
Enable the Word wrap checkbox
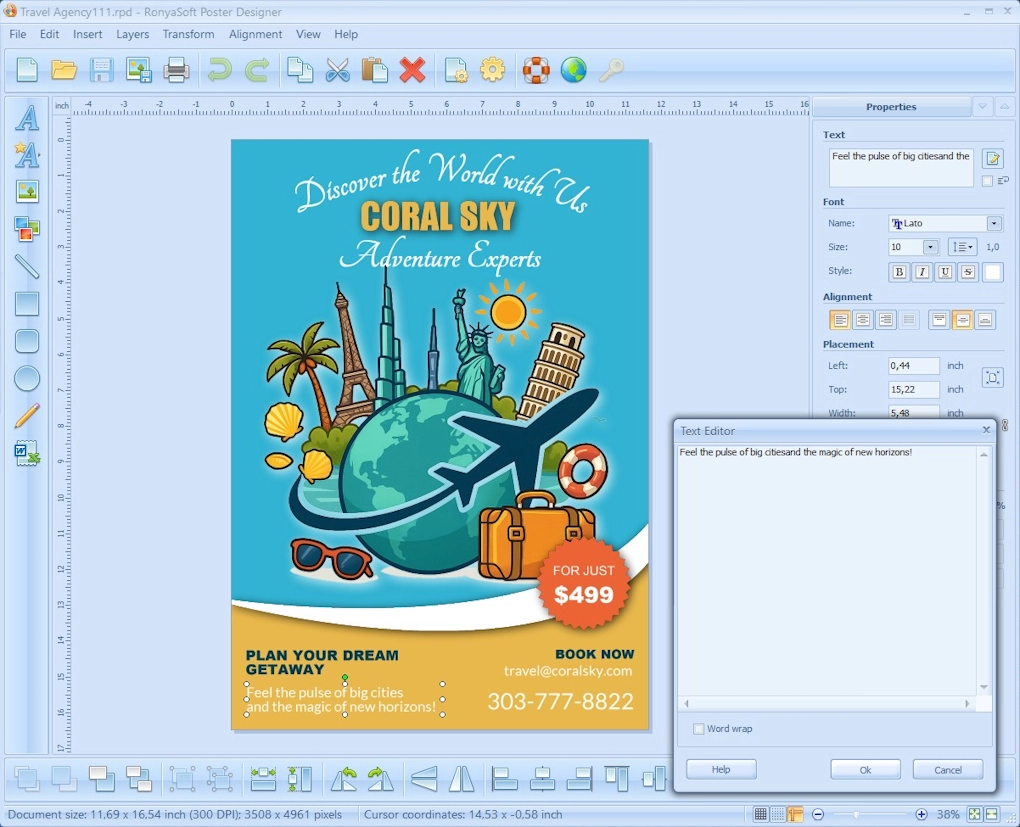(699, 729)
